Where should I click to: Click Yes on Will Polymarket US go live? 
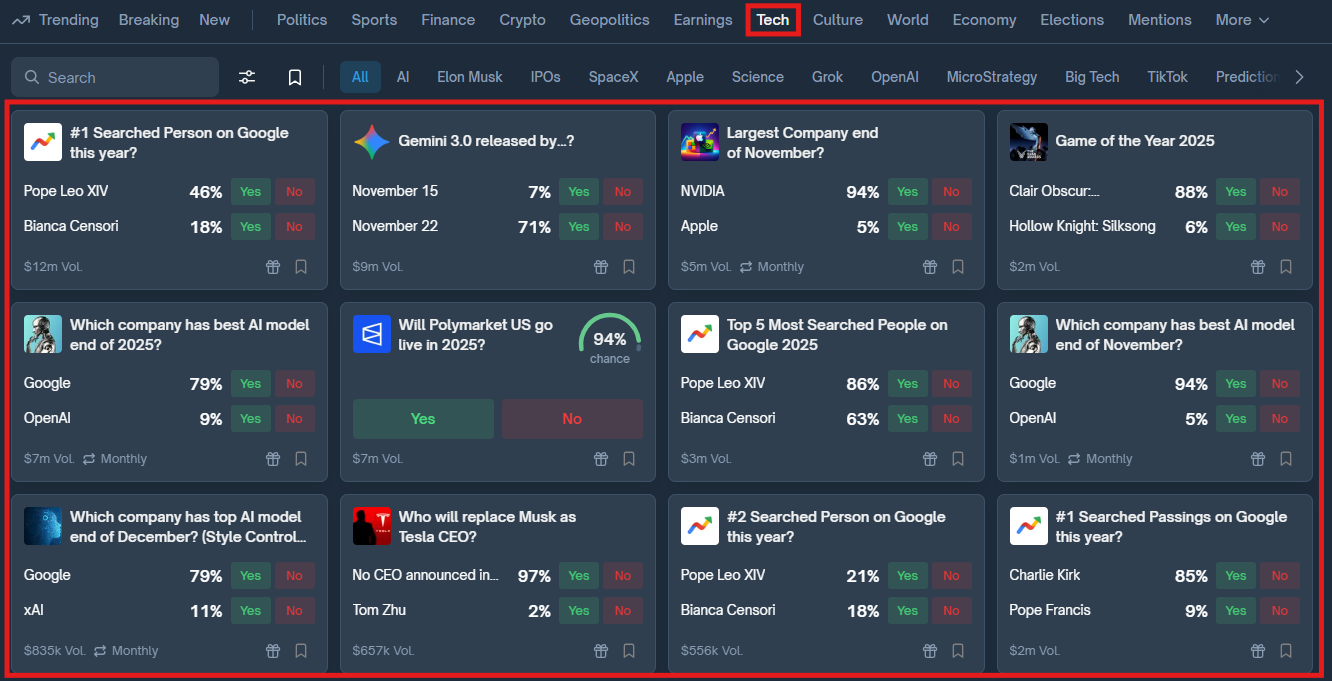(422, 419)
